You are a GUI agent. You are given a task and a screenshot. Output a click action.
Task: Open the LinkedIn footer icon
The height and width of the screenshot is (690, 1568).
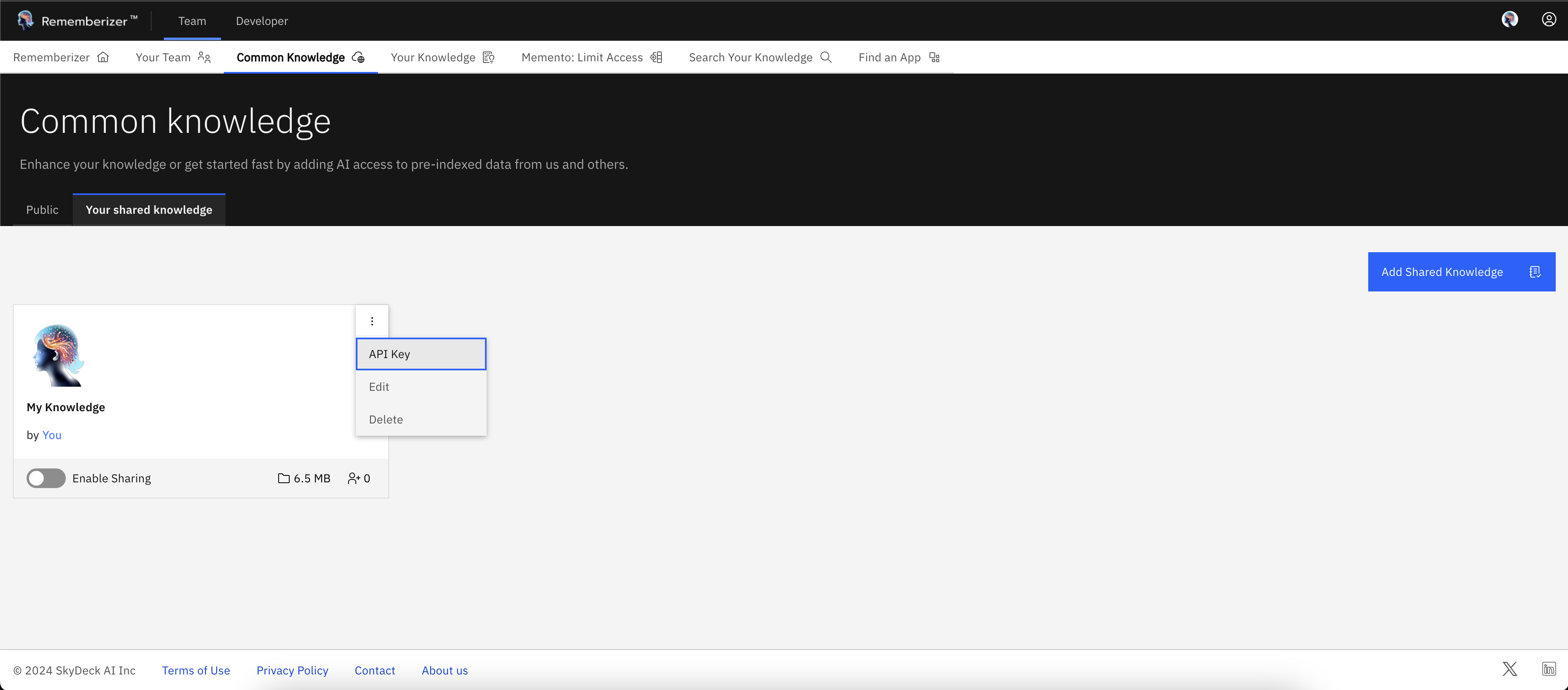(1548, 669)
